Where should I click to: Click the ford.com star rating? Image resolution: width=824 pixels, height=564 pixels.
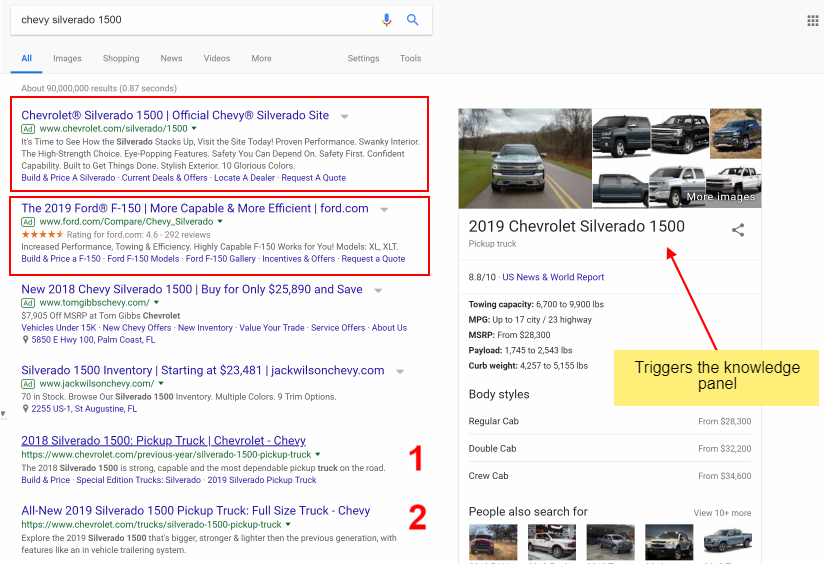42,234
